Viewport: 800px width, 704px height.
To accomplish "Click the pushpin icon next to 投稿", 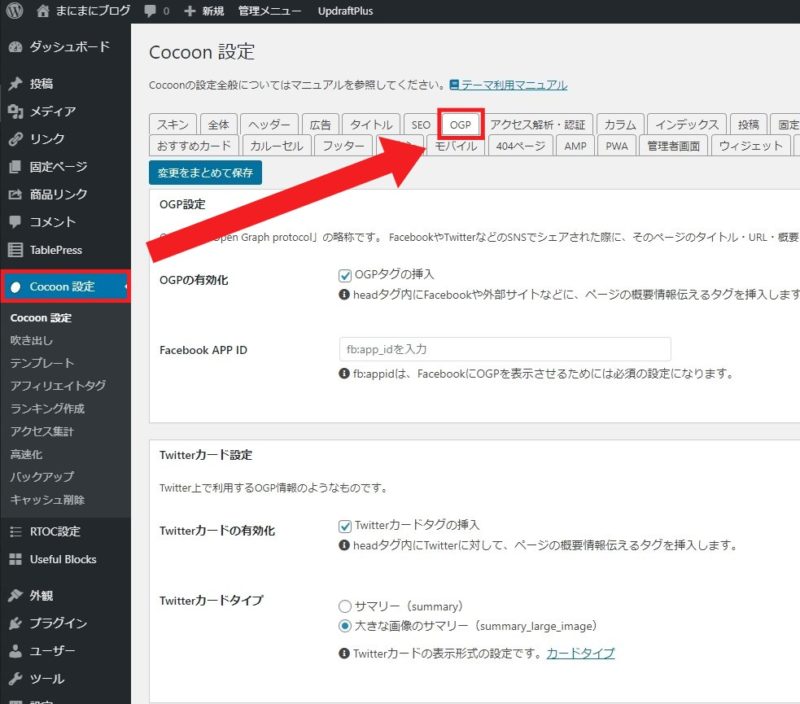I will tap(15, 84).
